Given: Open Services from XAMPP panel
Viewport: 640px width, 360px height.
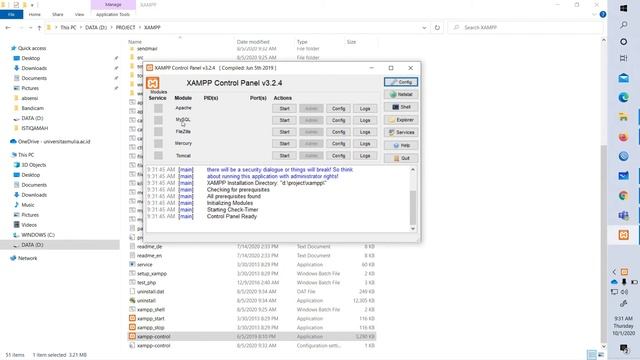Looking at the screenshot, I should [401, 132].
